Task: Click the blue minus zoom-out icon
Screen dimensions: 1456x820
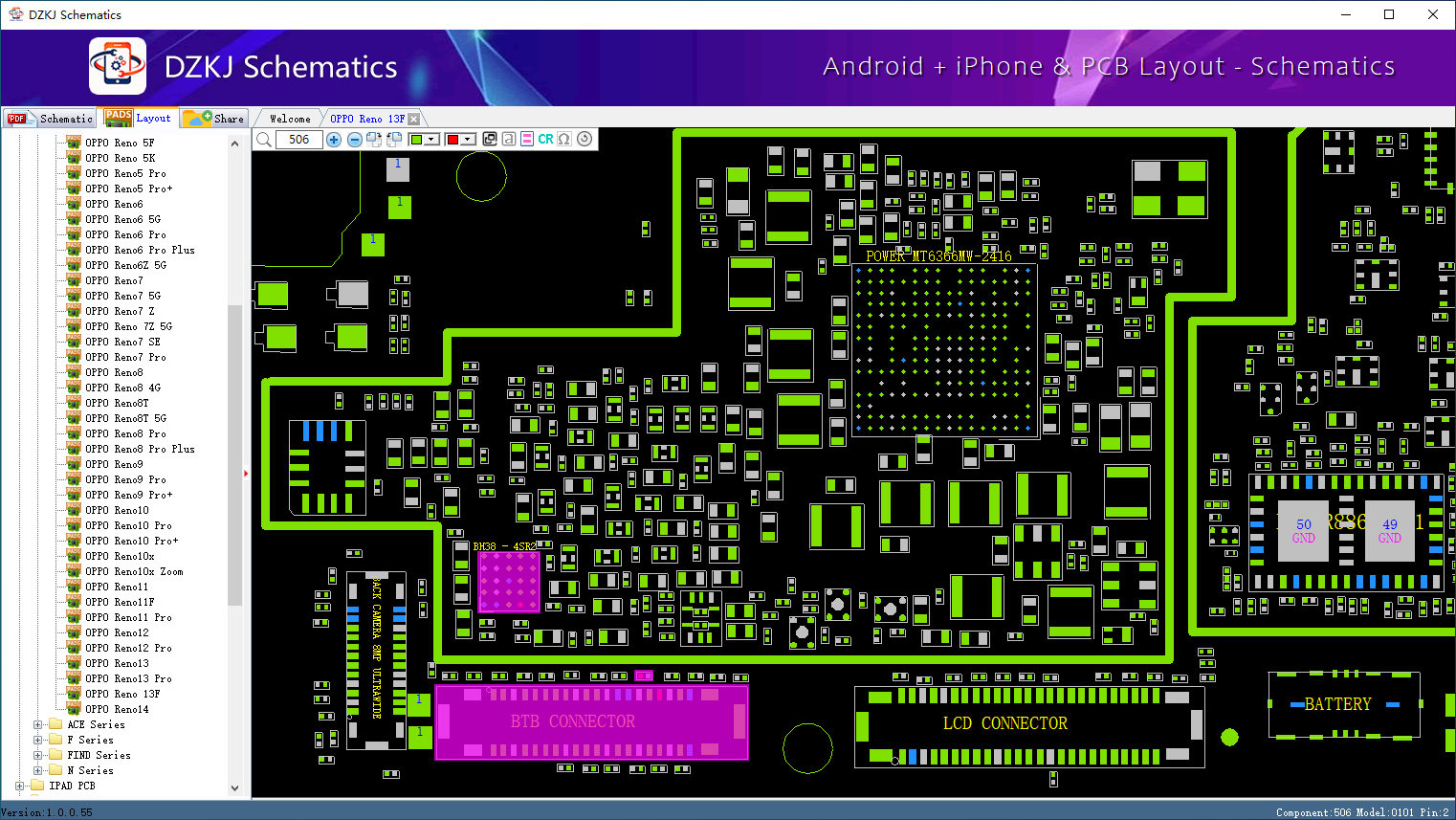Action: point(355,140)
